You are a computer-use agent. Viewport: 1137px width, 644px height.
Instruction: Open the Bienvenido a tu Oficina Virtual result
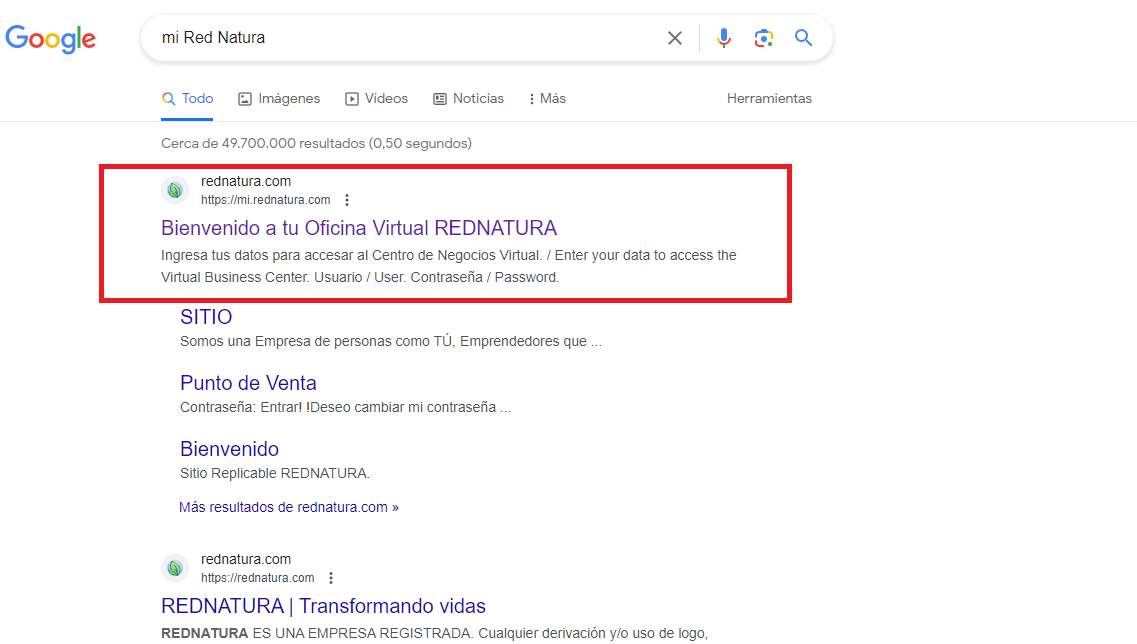[x=359, y=228]
